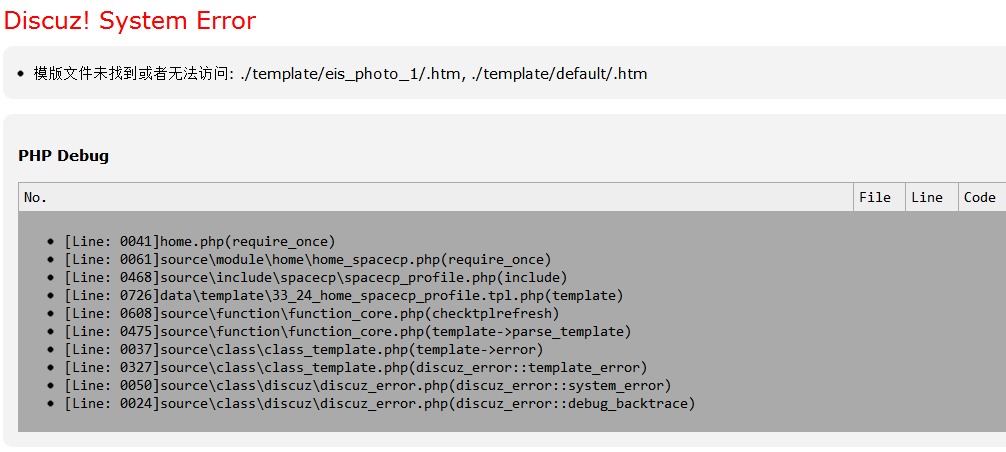Click the Discuz! System Error heading

point(130,21)
